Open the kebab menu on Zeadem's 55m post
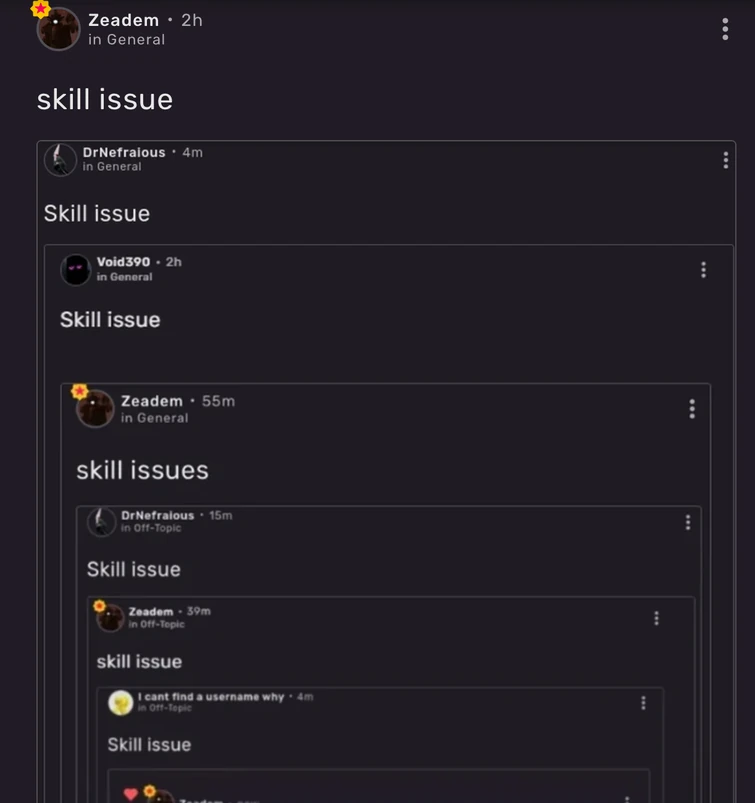The image size is (755, 803). [690, 409]
